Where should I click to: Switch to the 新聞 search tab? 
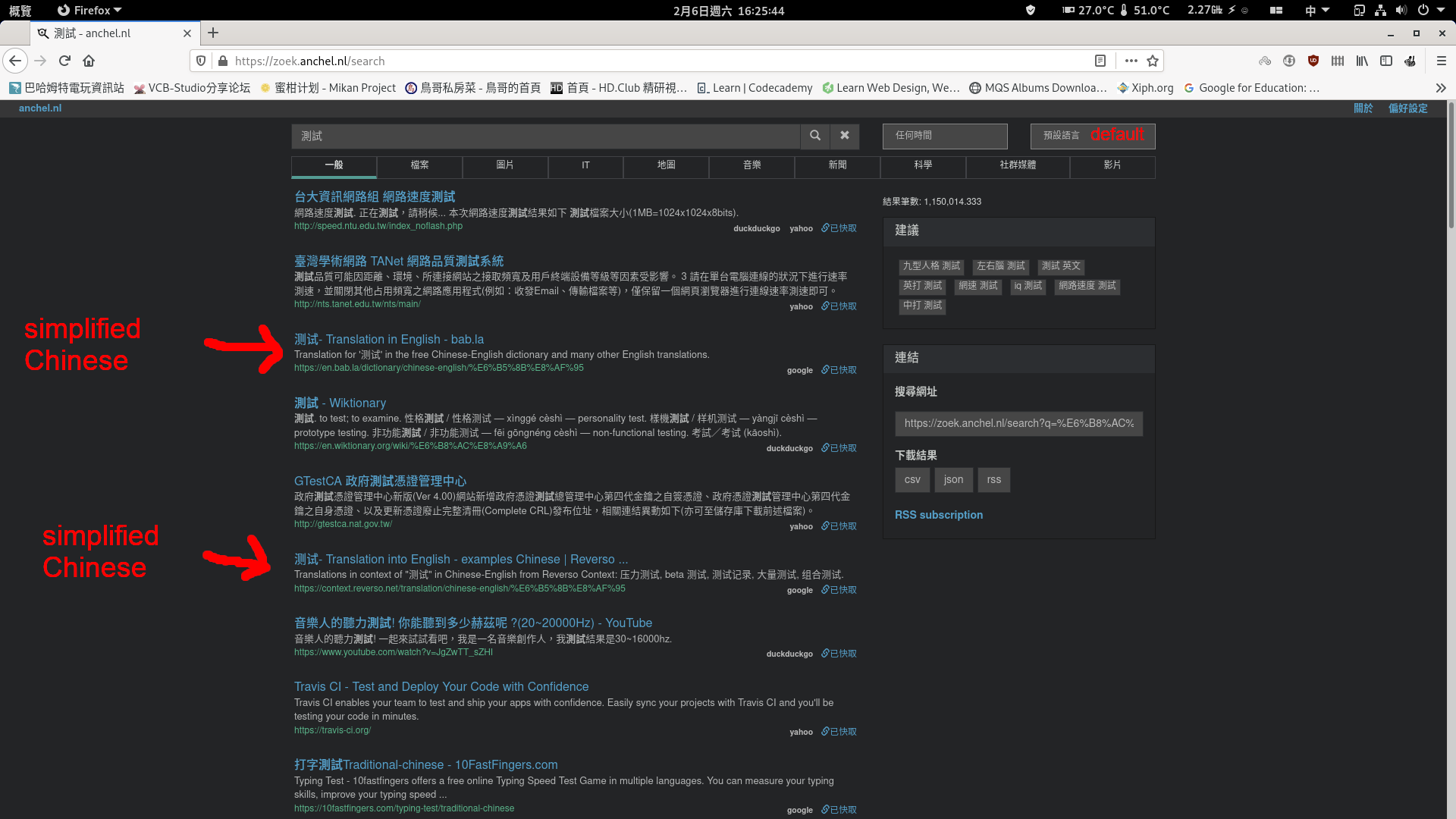point(837,166)
